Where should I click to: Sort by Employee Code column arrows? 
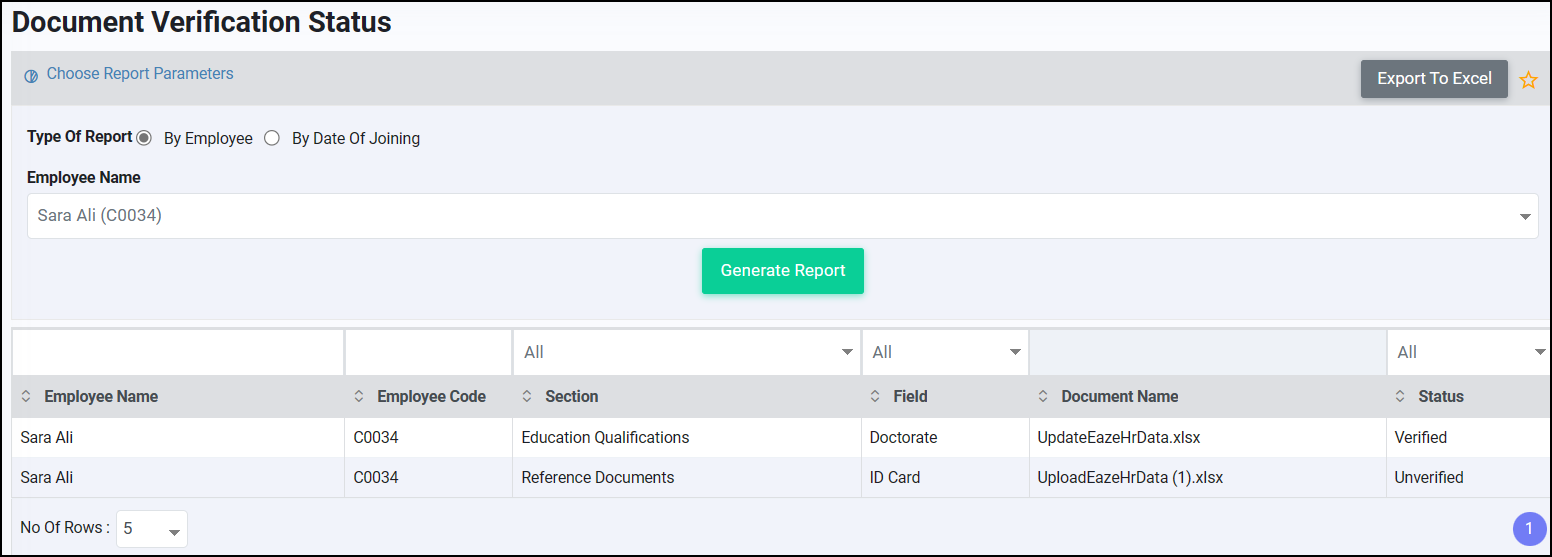pyautogui.click(x=360, y=397)
